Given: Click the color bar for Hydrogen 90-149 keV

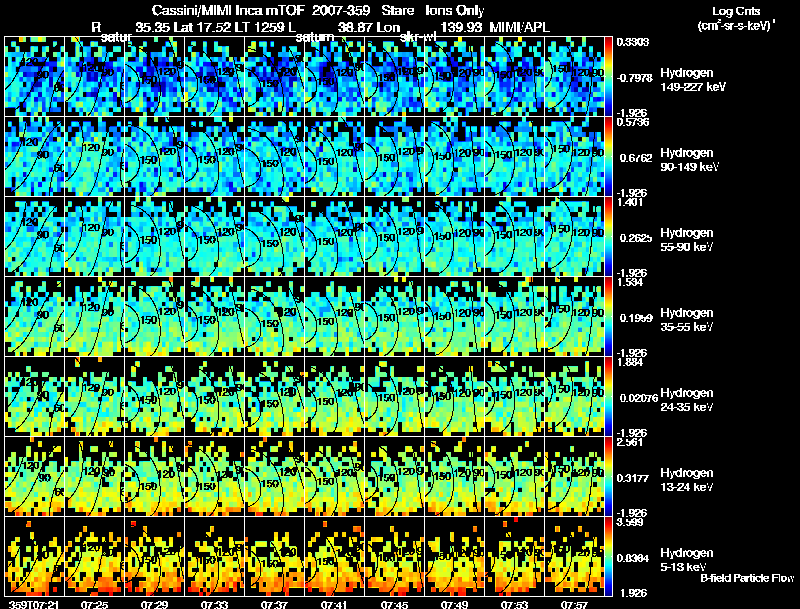Looking at the screenshot, I should [608, 157].
